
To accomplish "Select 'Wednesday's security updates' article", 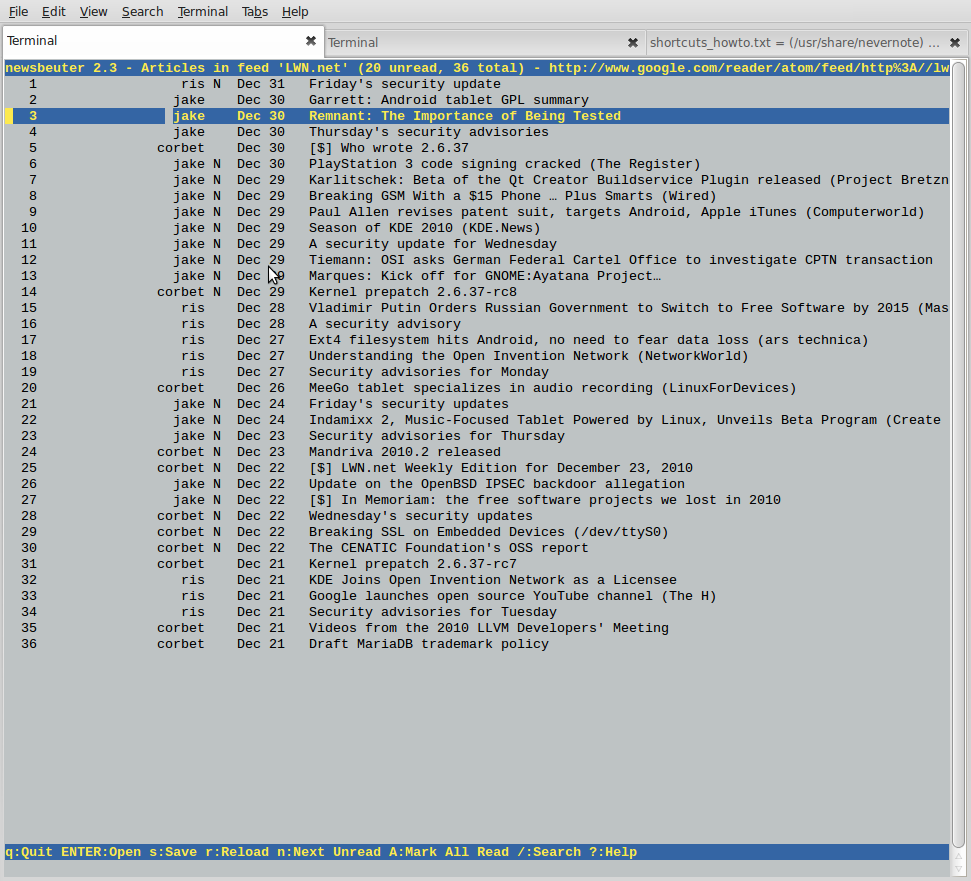I will point(477,516).
